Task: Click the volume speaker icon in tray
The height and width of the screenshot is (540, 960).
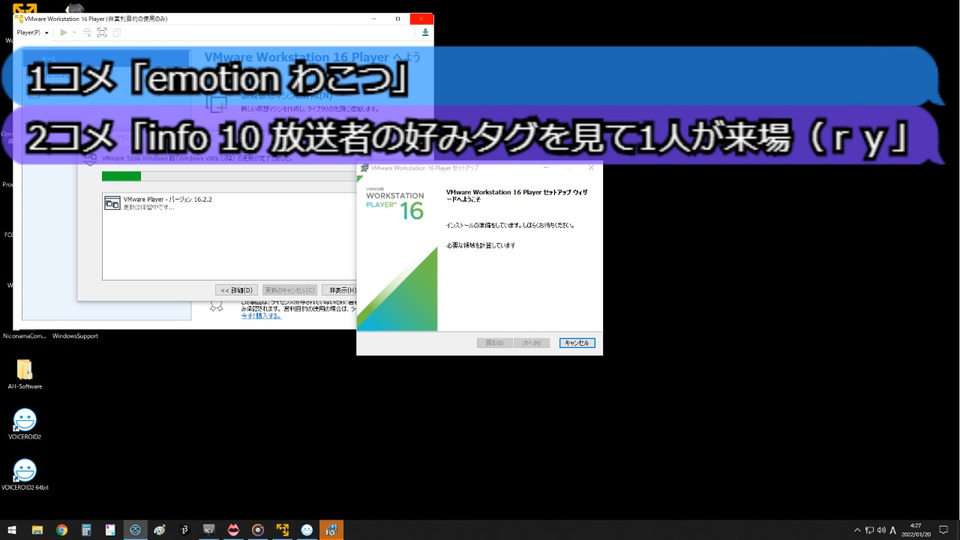Action: (x=881, y=530)
